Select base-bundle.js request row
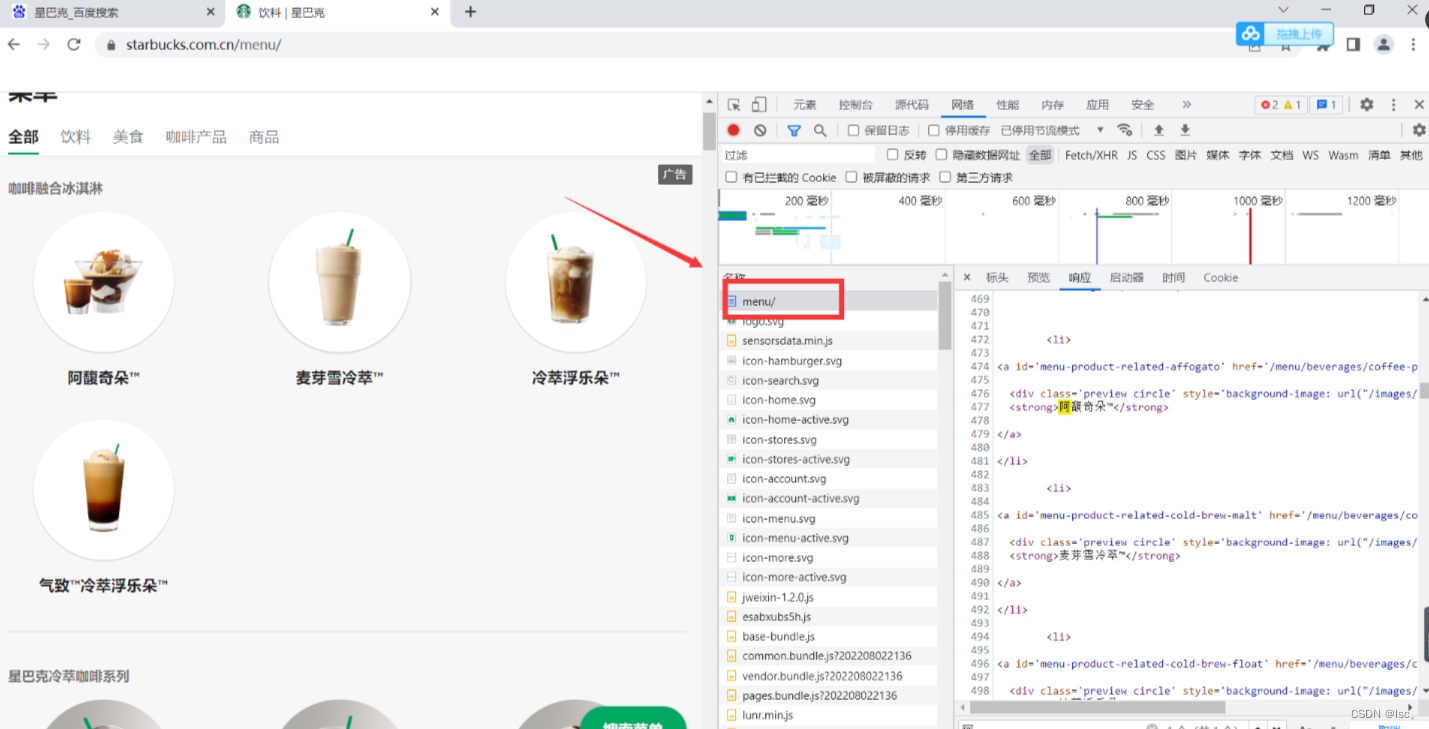 pyautogui.click(x=830, y=636)
